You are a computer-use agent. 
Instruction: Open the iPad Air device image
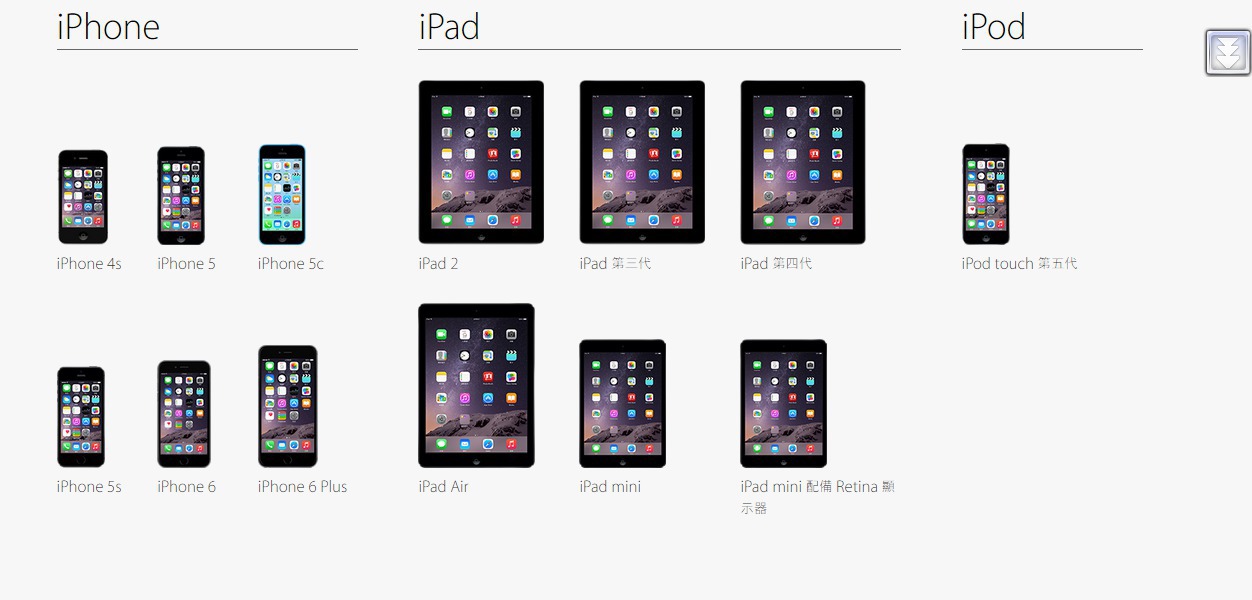[x=476, y=386]
